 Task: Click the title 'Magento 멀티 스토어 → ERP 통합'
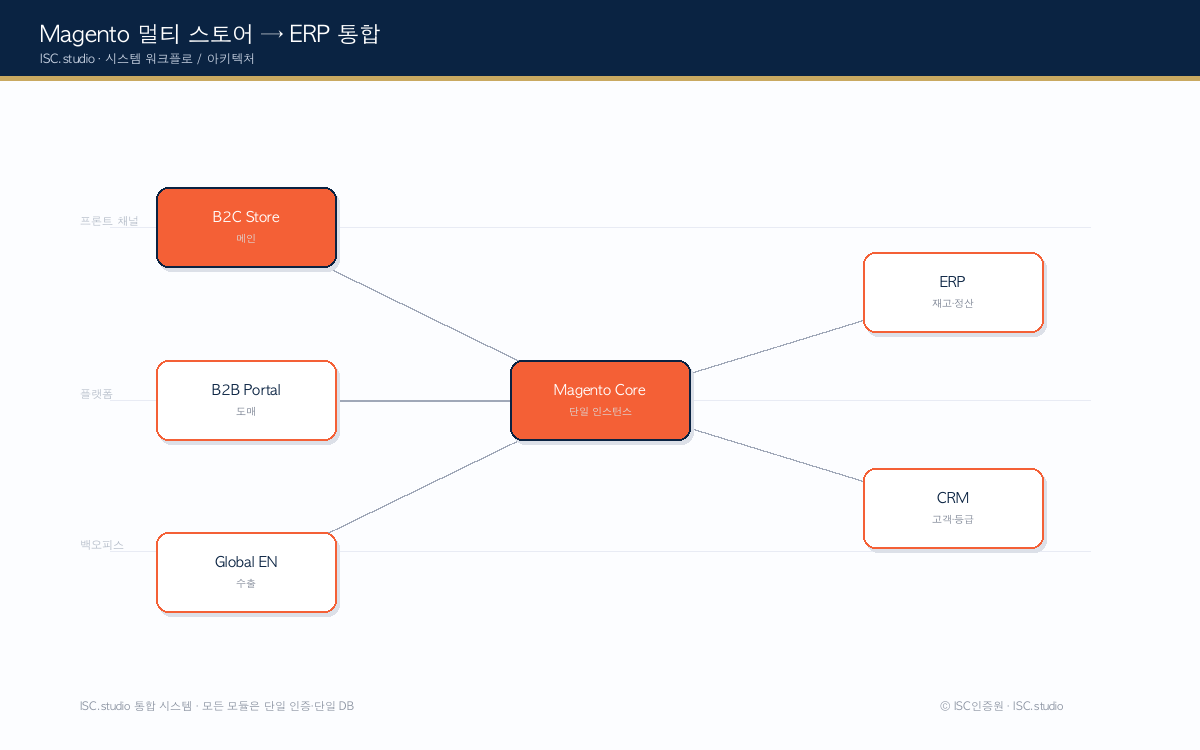210,34
